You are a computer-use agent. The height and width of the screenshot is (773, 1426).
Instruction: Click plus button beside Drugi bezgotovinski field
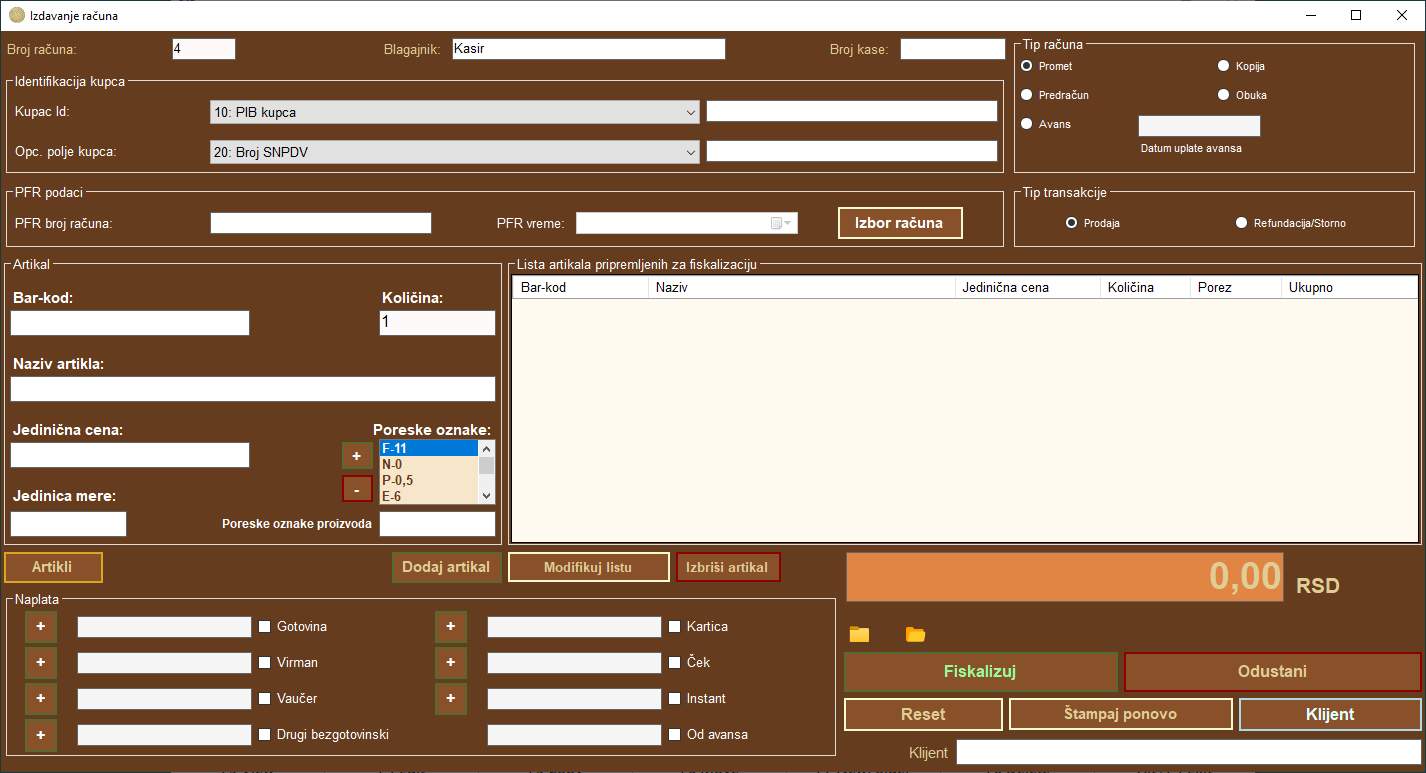(x=41, y=735)
